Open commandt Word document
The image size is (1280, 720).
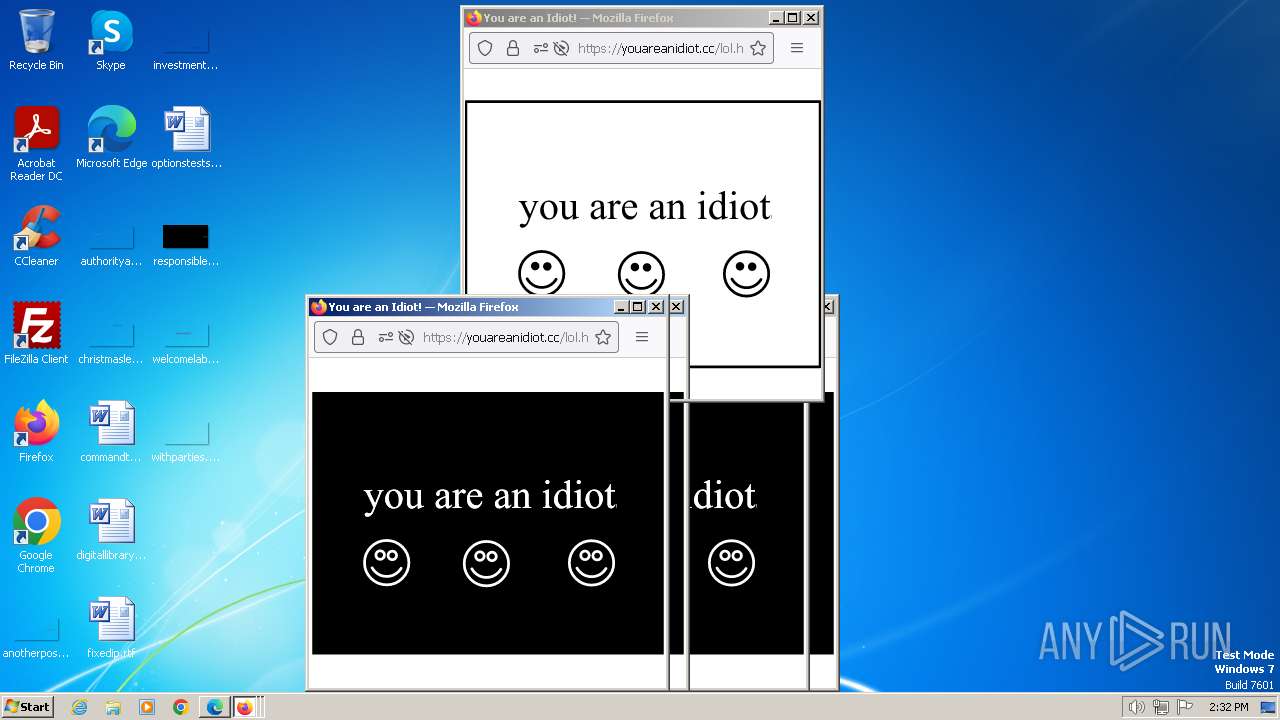tap(111, 432)
